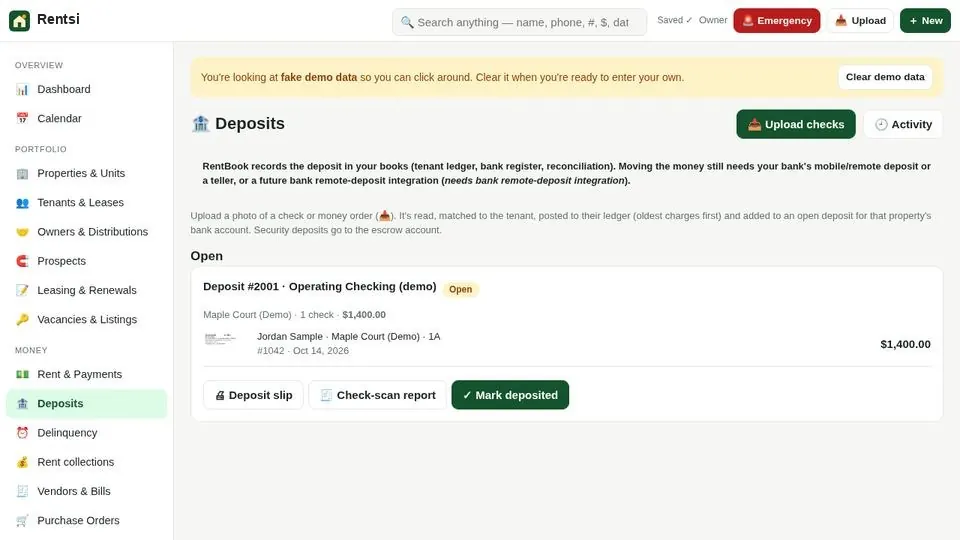This screenshot has width=960, height=540.
Task: Click the Calendar icon in sidebar
Action: [x=22, y=119]
